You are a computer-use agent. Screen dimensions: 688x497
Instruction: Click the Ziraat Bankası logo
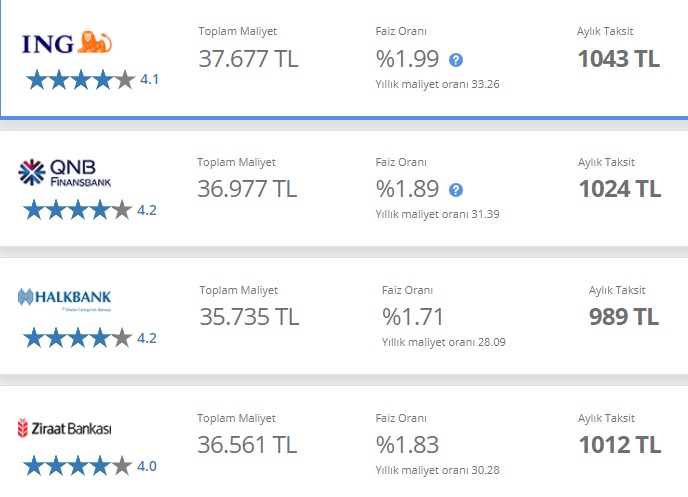(x=65, y=428)
